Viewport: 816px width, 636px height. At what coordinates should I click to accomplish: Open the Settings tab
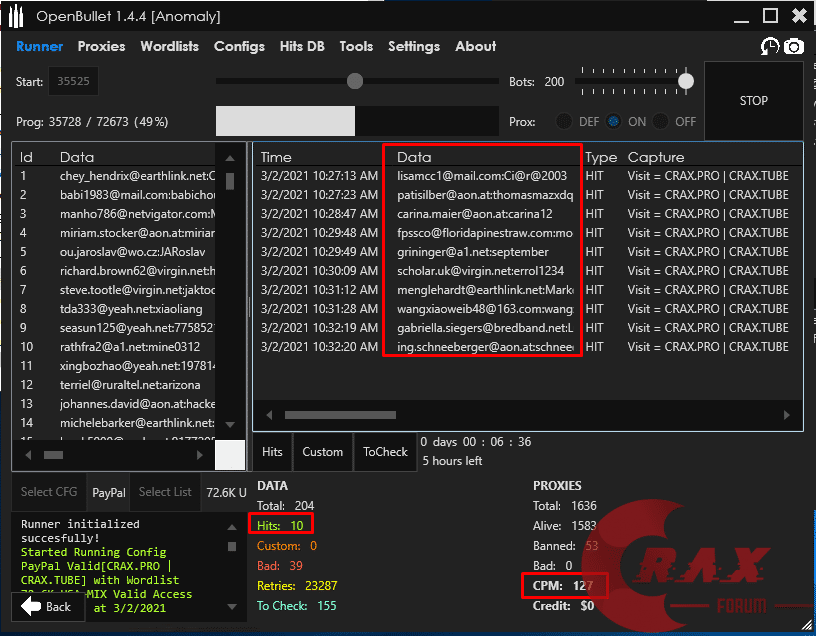pyautogui.click(x=413, y=46)
